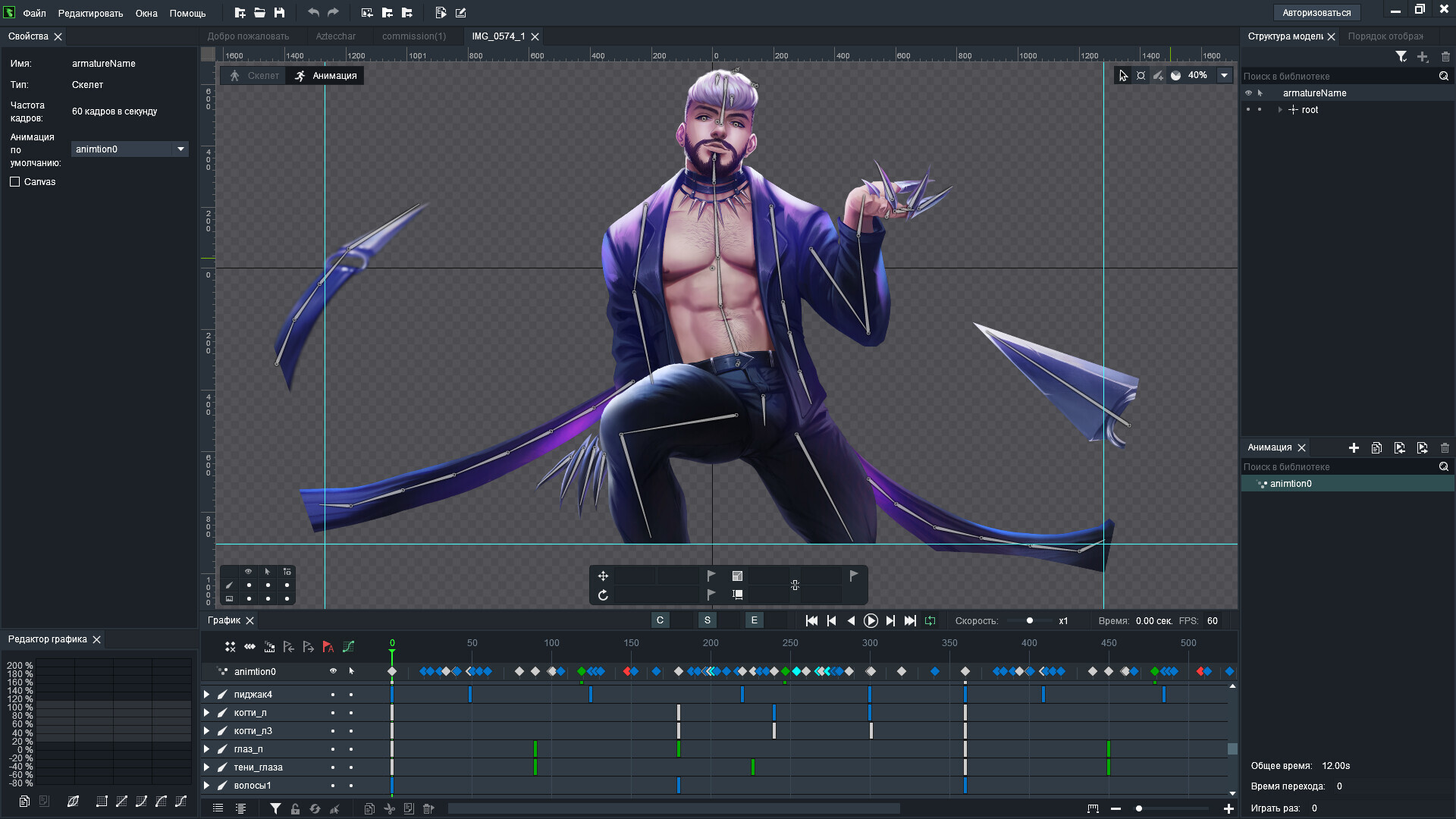Delete keyframes with bottom trash icon
This screenshot has width=1456, height=819.
coord(428,809)
